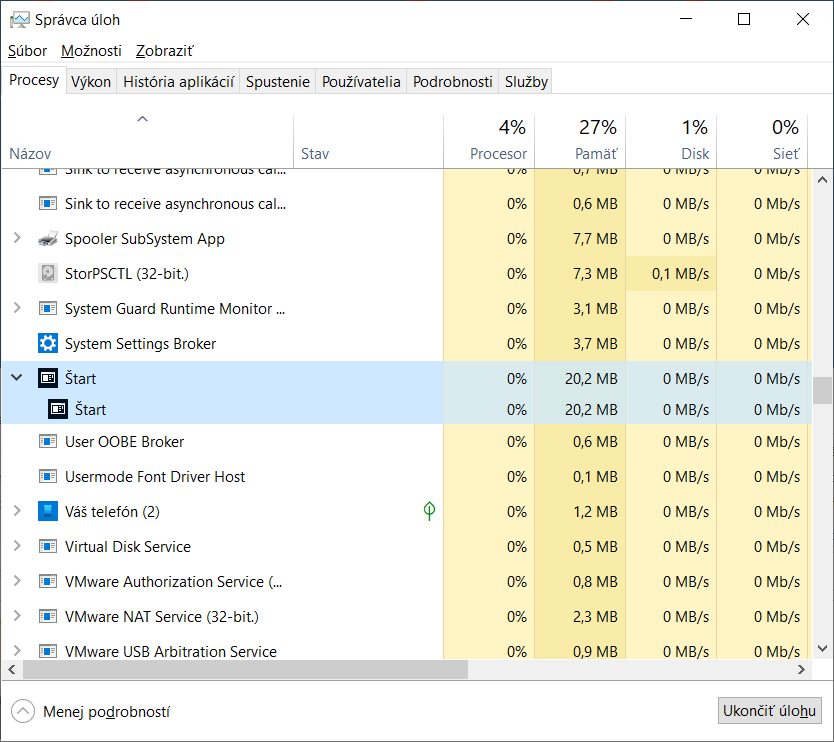Expand the VMware NAT Service entry
Screen dimensions: 834x742
pos(16,617)
